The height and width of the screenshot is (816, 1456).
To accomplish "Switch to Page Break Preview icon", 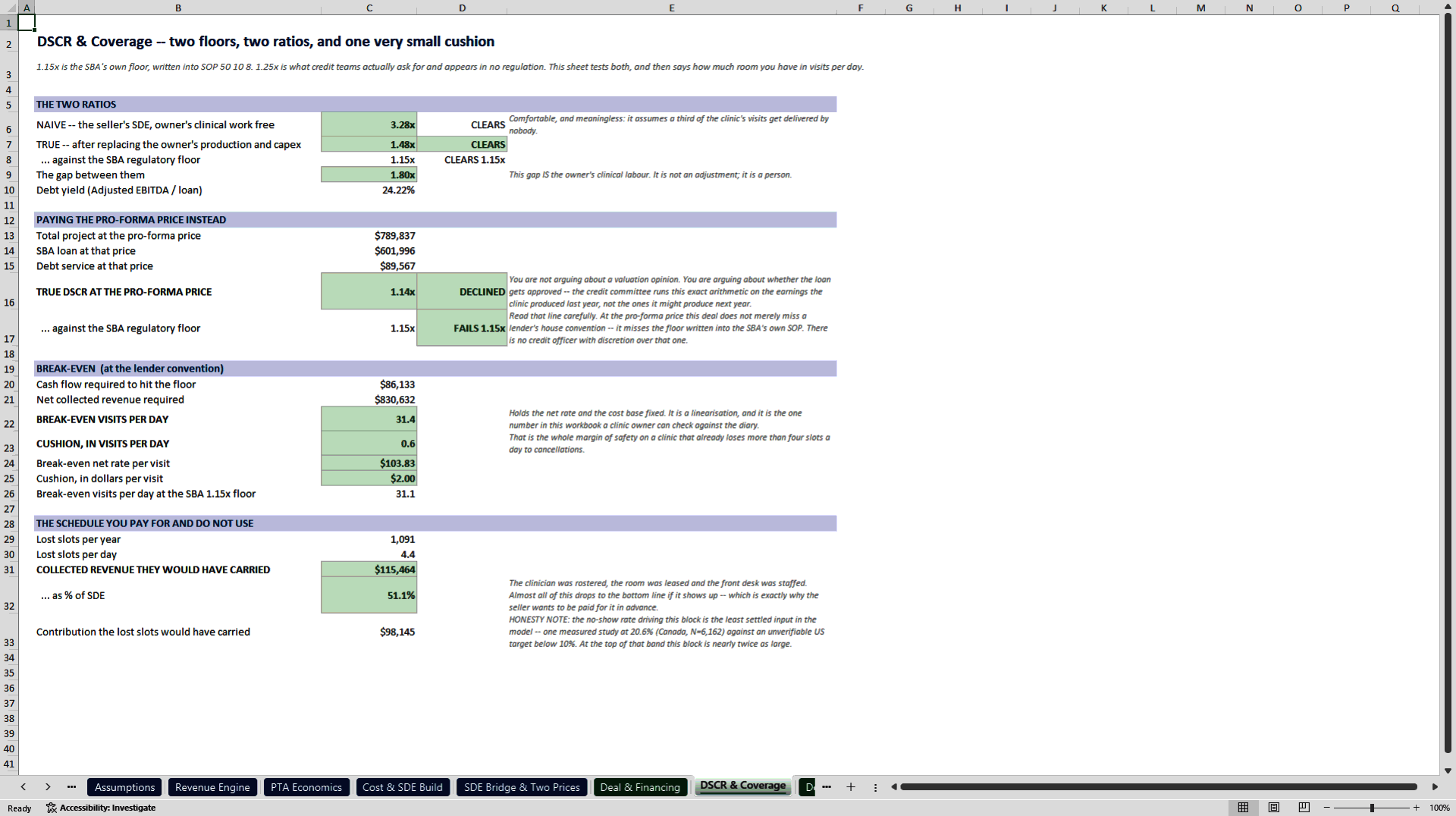I will 1304,808.
